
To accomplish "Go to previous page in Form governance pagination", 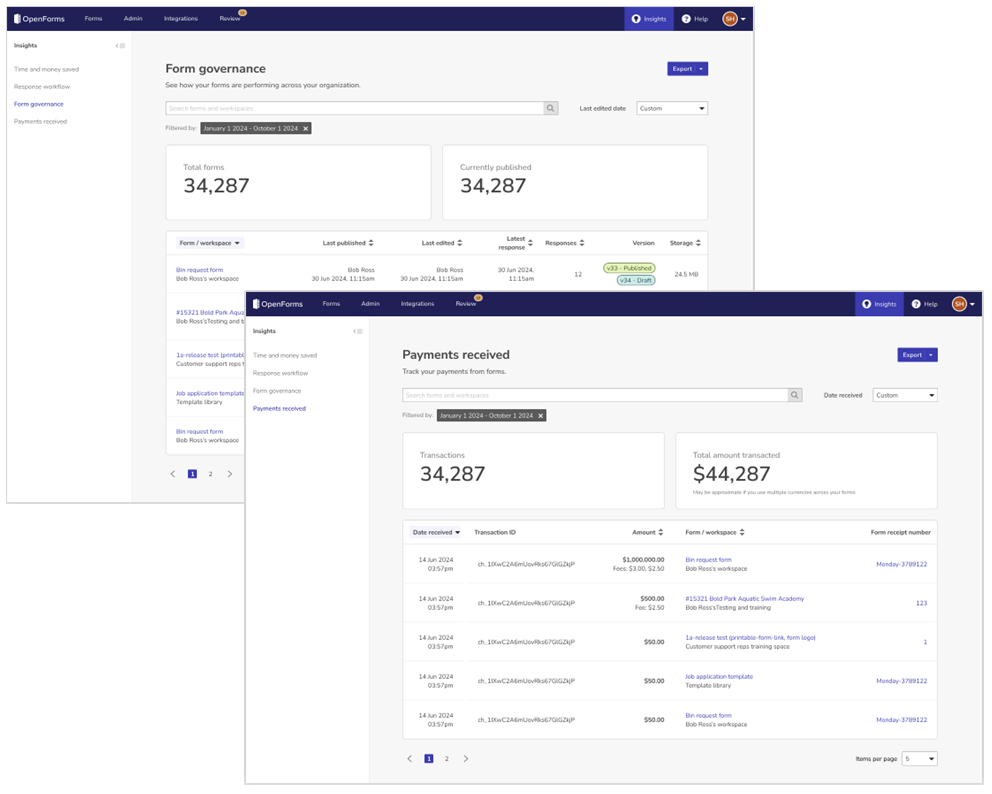I will point(173,474).
